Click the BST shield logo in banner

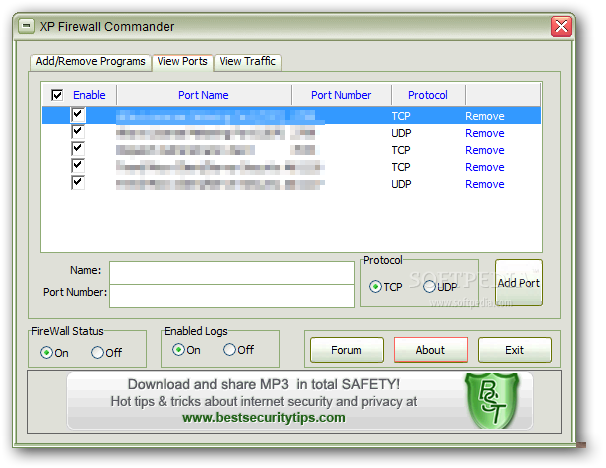[492, 401]
